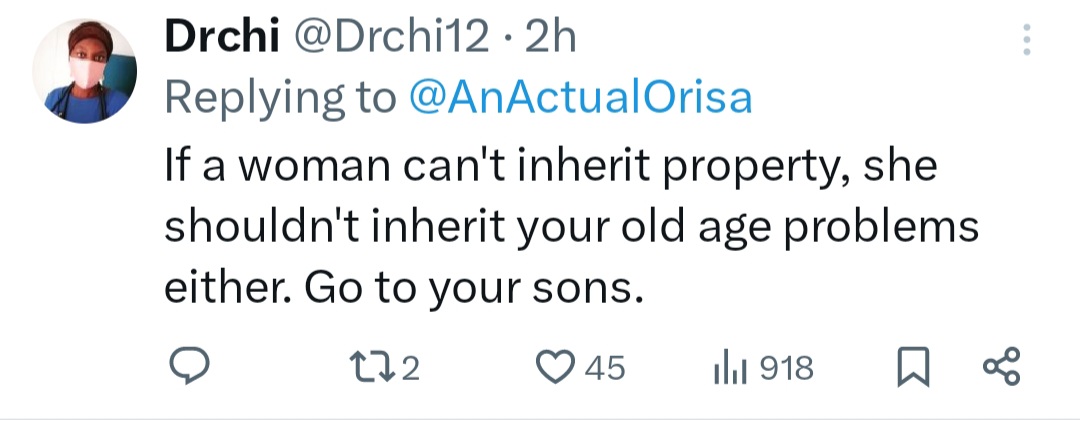Share the tweet via the share icon
This screenshot has height=426, width=1080.
click(1001, 368)
